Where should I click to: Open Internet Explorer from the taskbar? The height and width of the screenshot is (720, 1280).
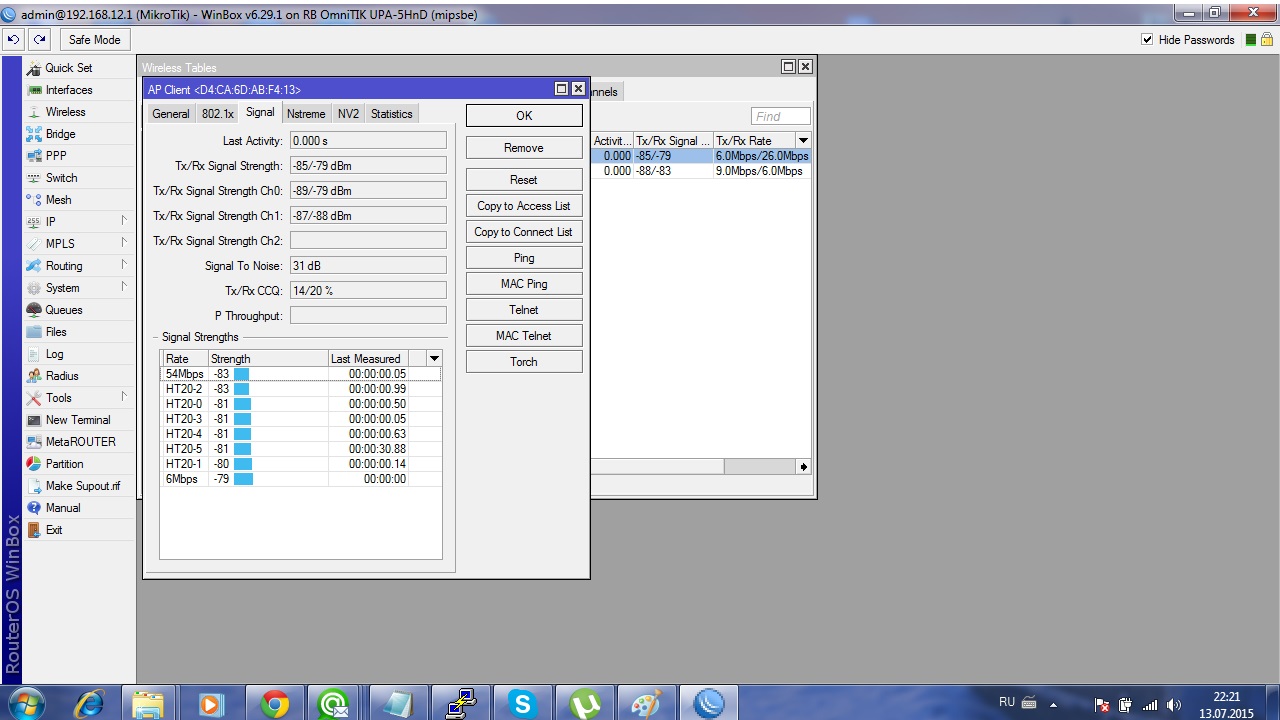(x=88, y=704)
